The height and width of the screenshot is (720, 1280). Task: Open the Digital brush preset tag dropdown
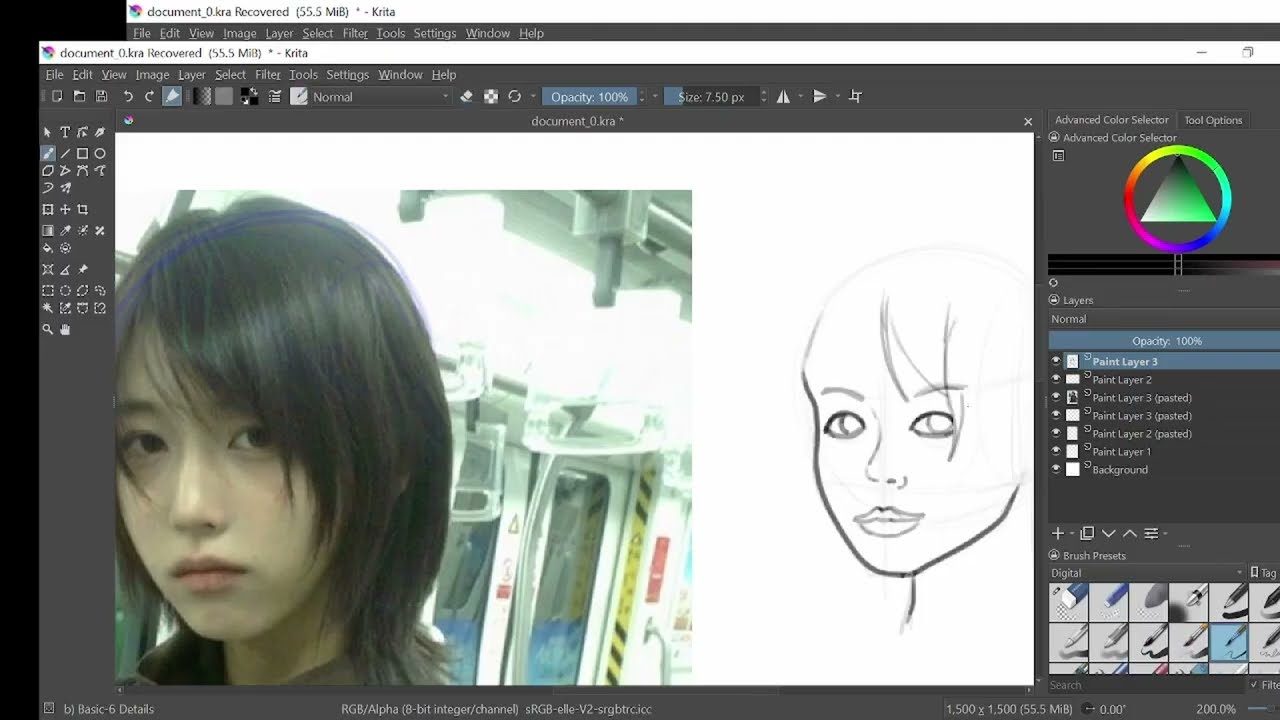point(1146,573)
